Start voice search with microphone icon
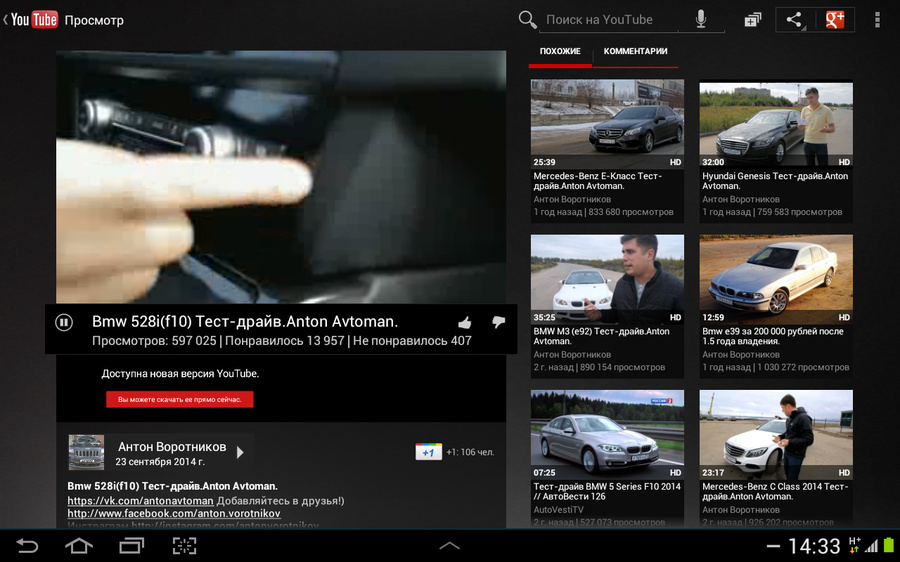Screen dimensions: 900x562 [x=701, y=20]
